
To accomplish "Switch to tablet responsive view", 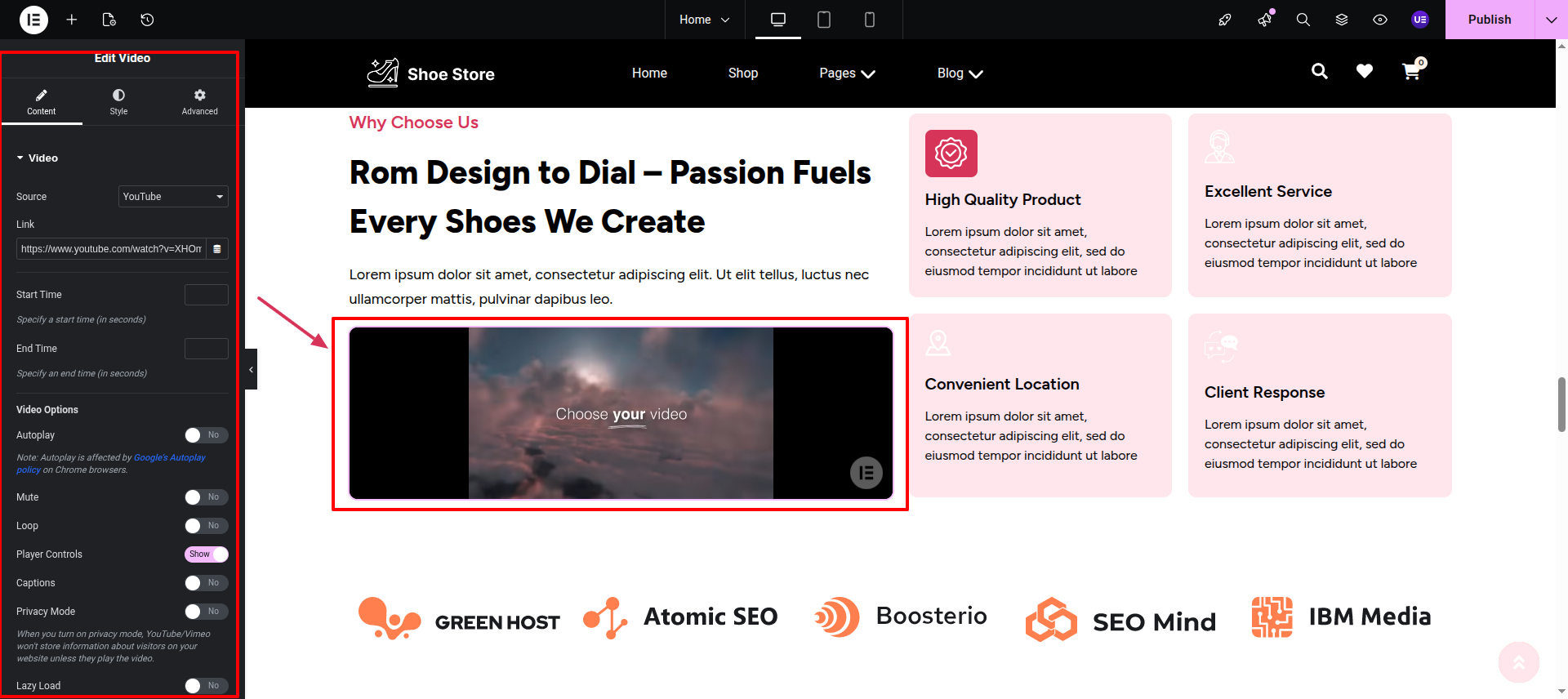I will pyautogui.click(x=824, y=20).
